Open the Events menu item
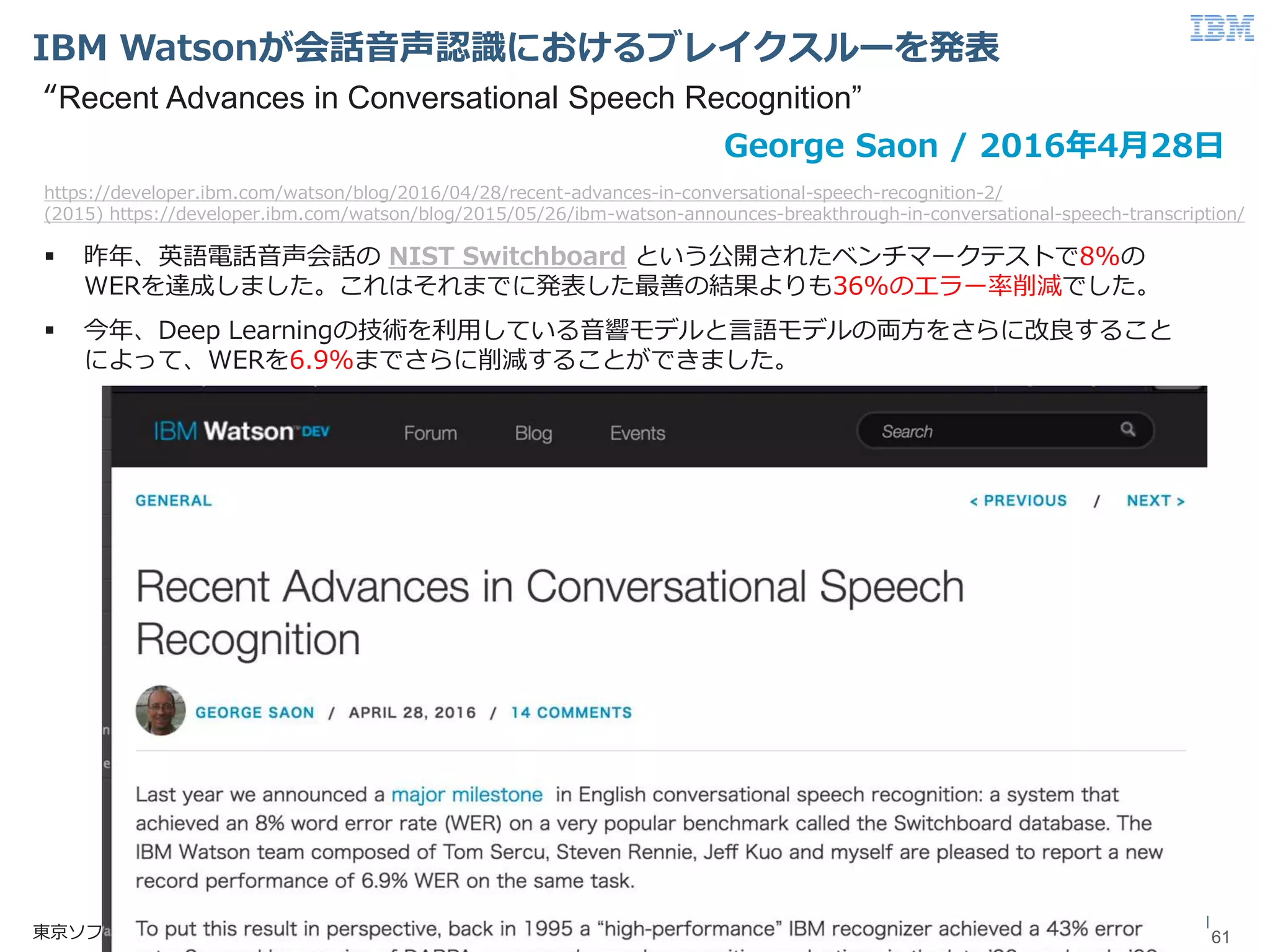Viewport: 1270px width, 952px height. 637,433
